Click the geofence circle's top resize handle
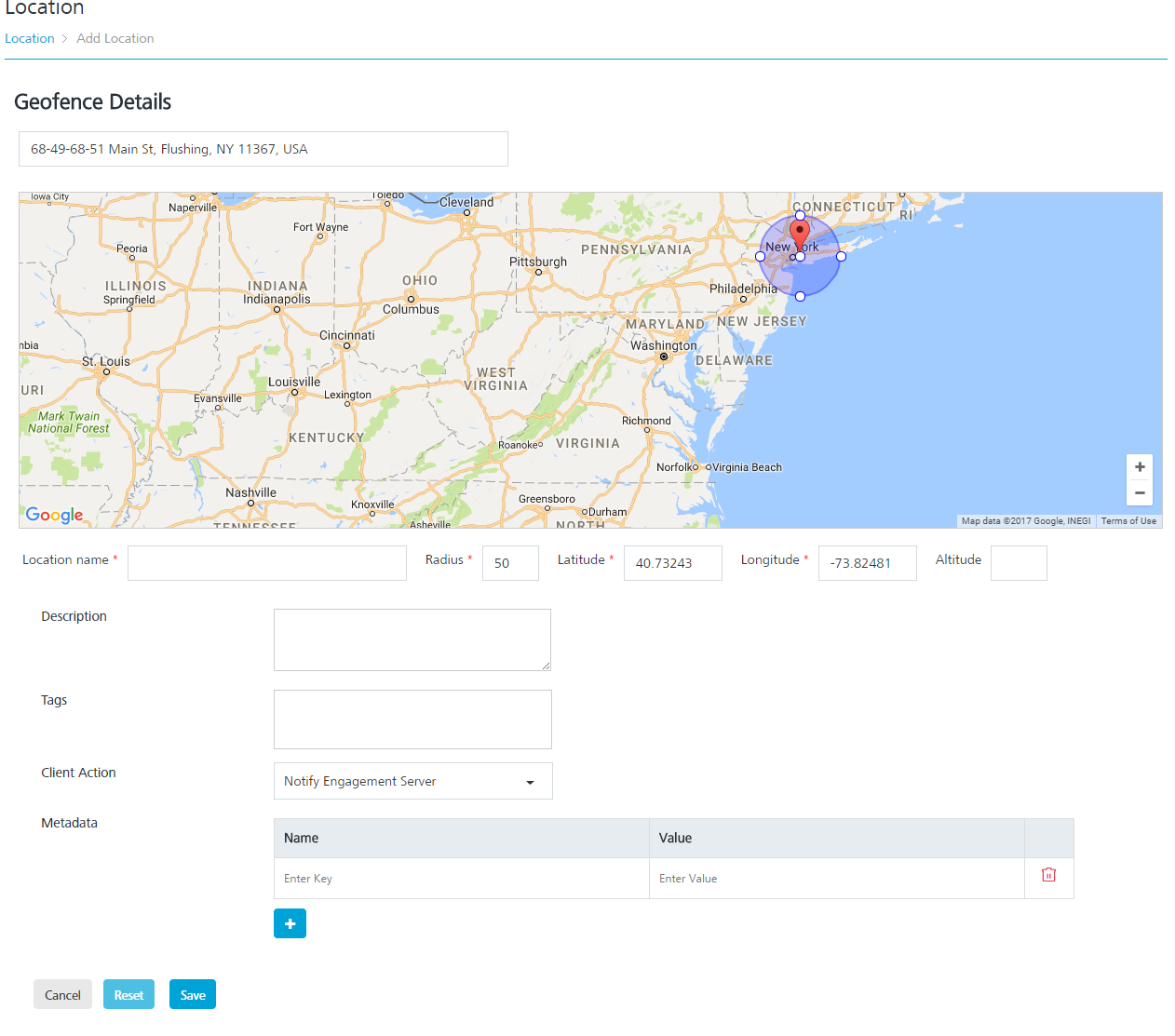 [x=800, y=216]
